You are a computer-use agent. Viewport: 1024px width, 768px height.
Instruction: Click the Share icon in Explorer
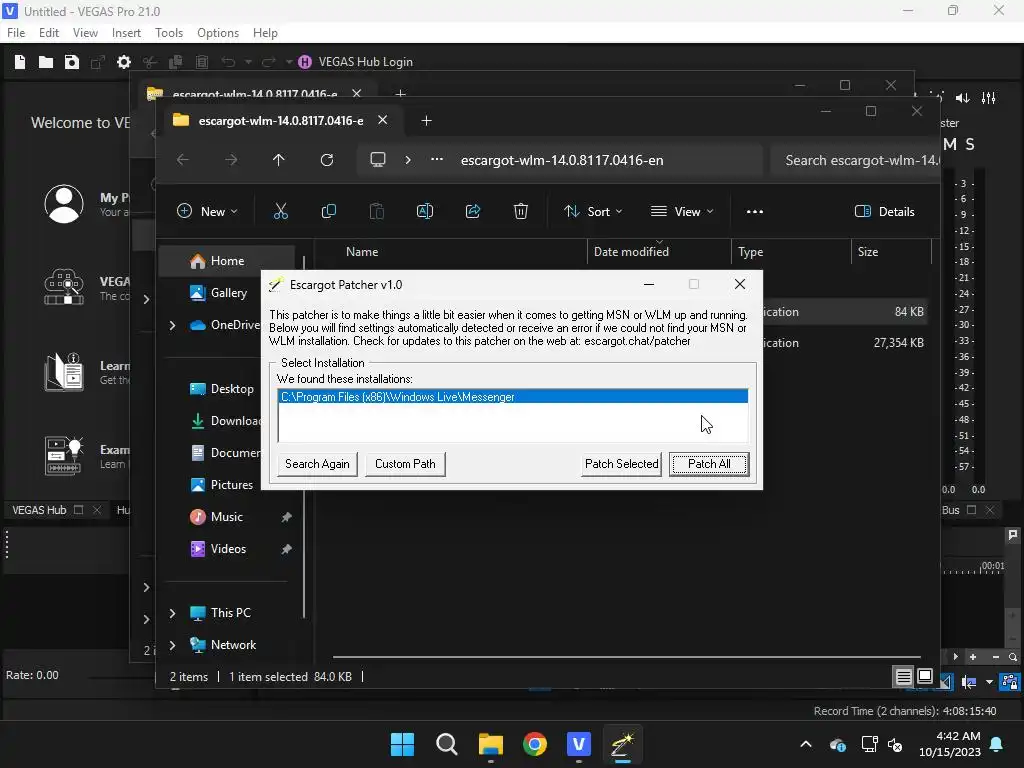[473, 212]
